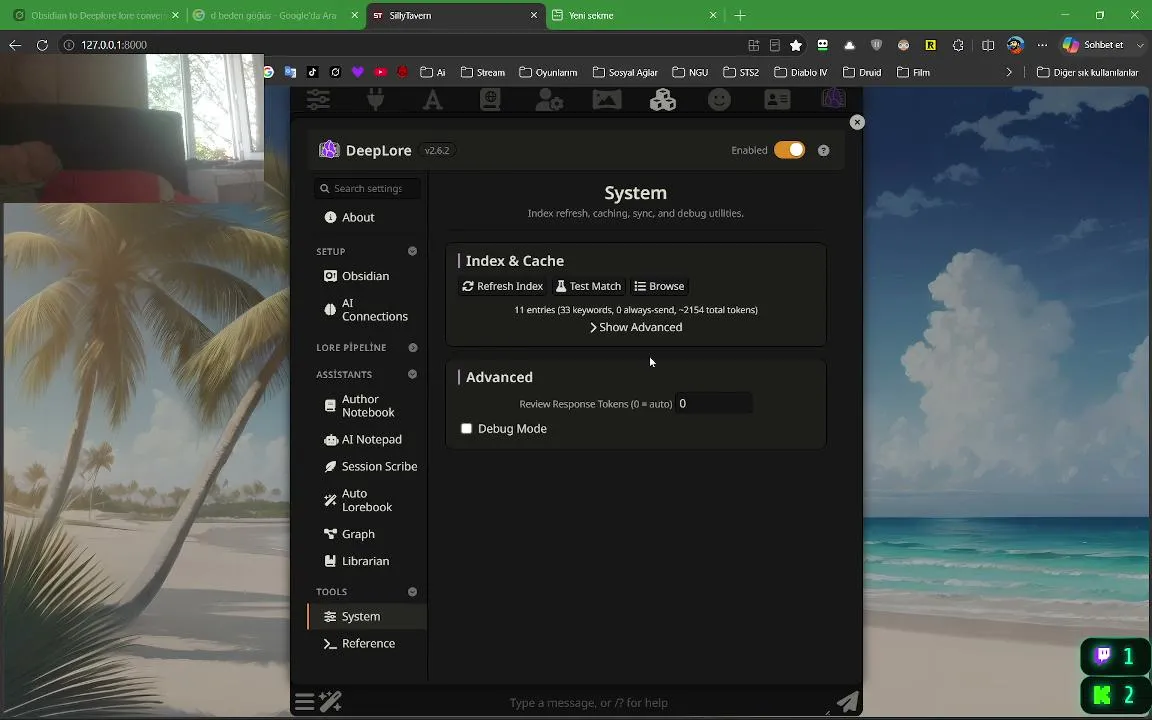Show more bookmarks with the chevron
This screenshot has width=1152, height=720.
[x=1009, y=72]
